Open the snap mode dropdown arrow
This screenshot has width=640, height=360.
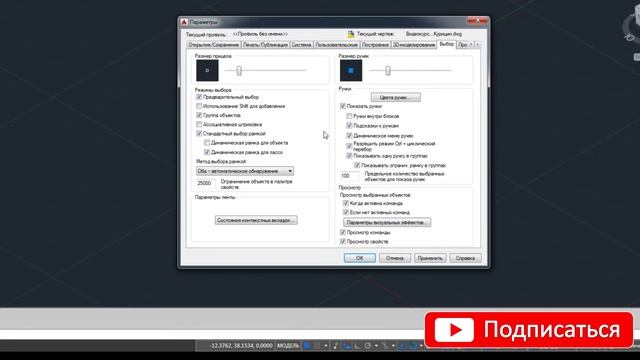pos(326,346)
